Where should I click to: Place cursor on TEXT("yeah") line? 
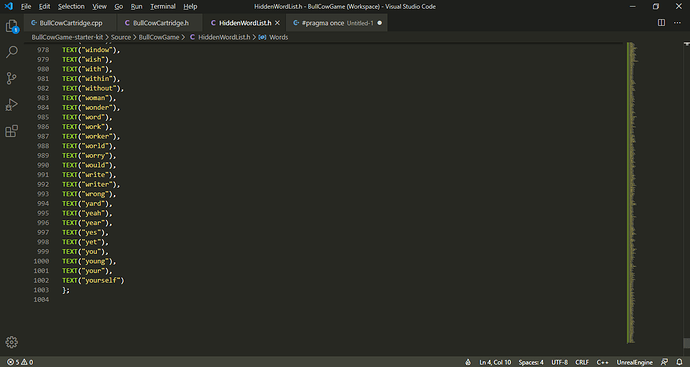click(x=87, y=213)
